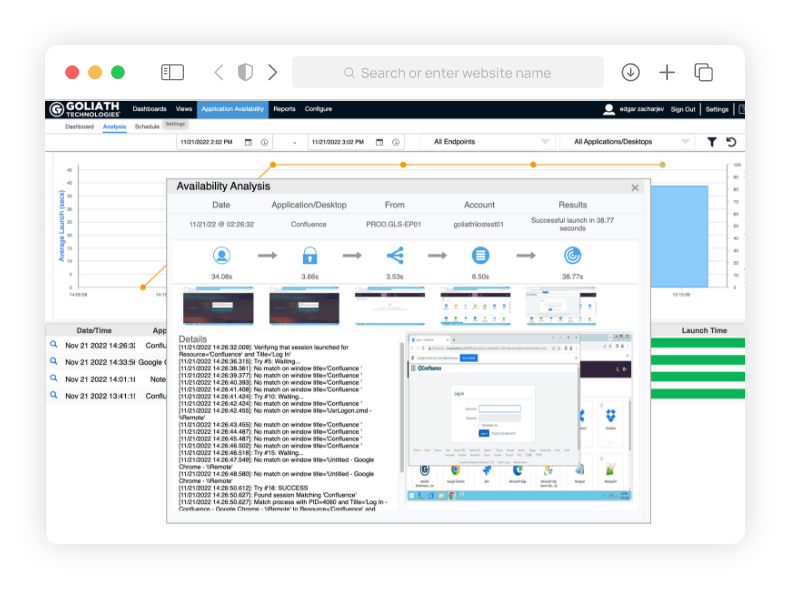
Task: Click the last orange chart point at right
Action: point(663,165)
